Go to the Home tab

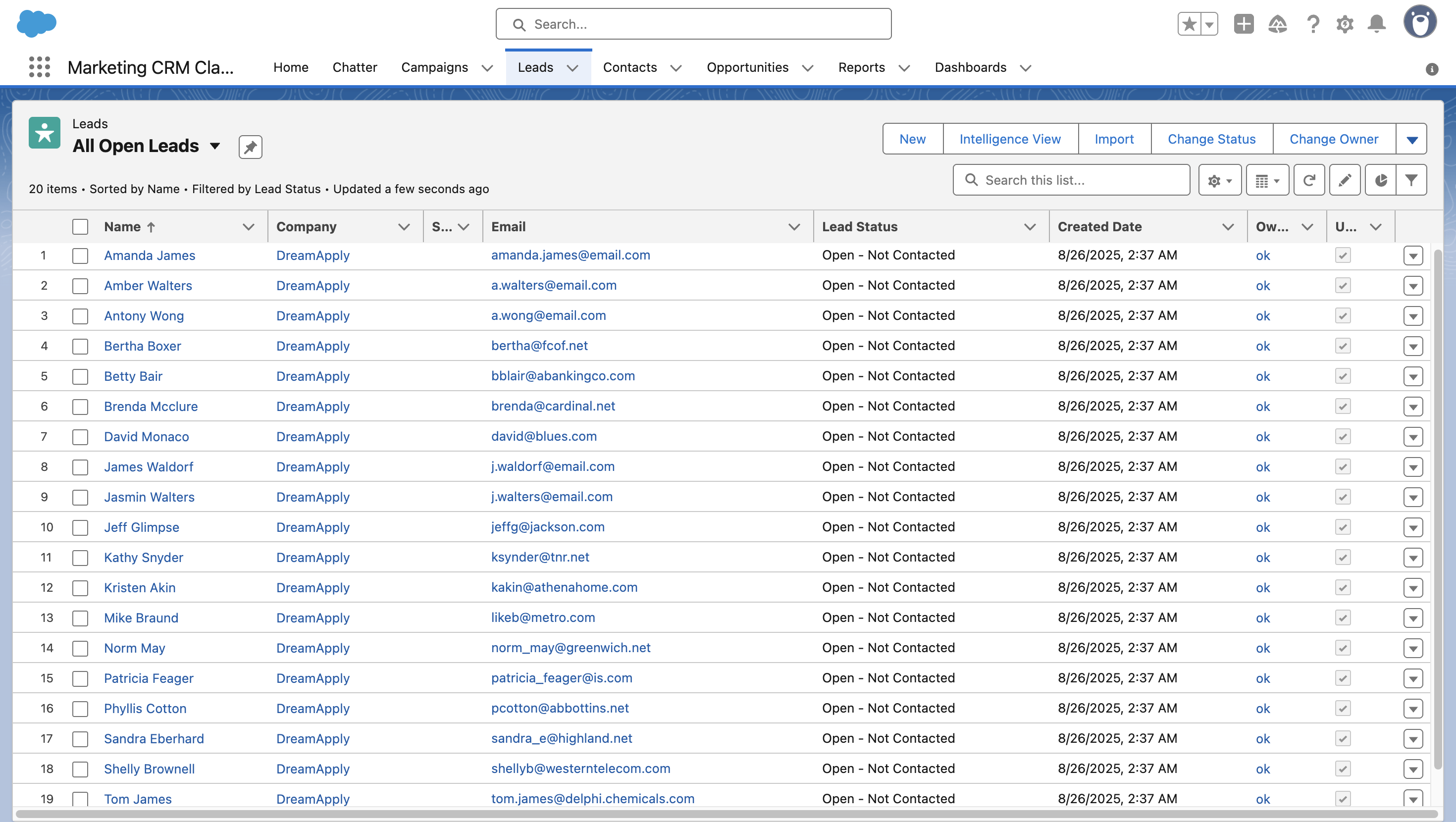[x=291, y=67]
